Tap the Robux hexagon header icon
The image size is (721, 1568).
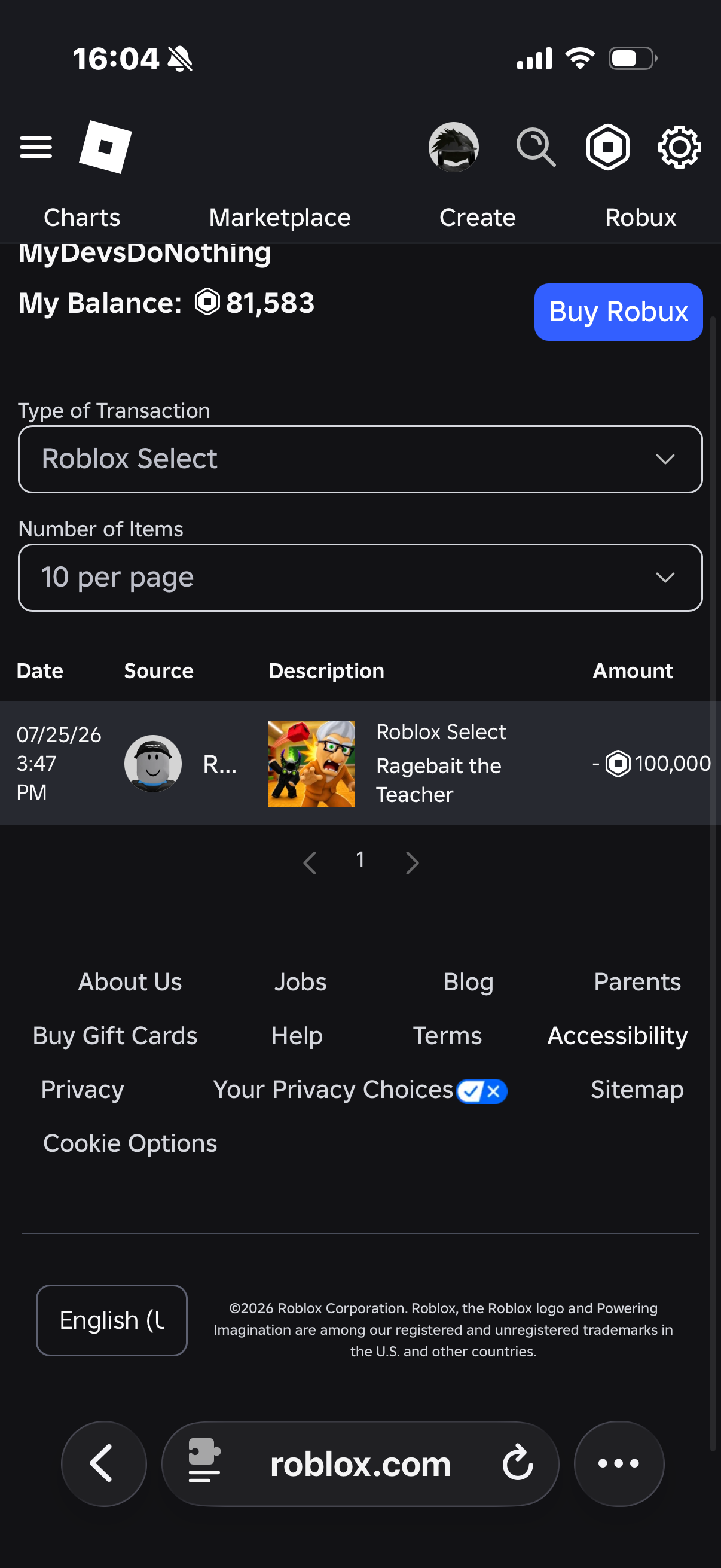(x=607, y=147)
